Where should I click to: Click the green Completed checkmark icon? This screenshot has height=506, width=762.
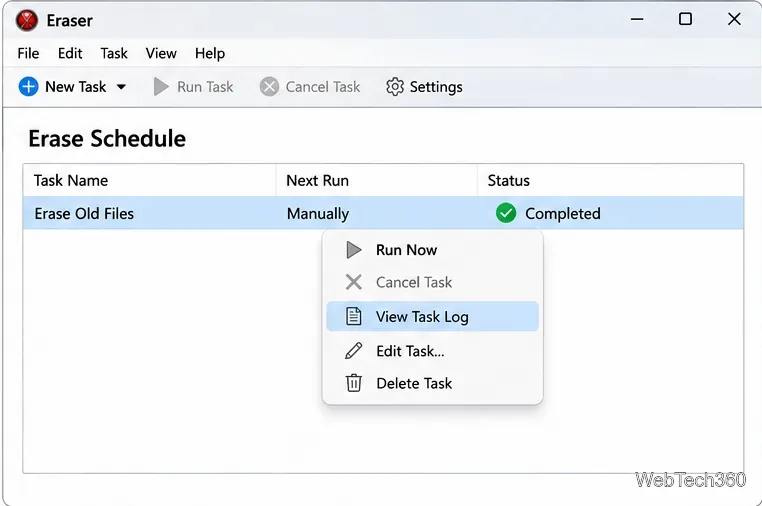(x=506, y=213)
